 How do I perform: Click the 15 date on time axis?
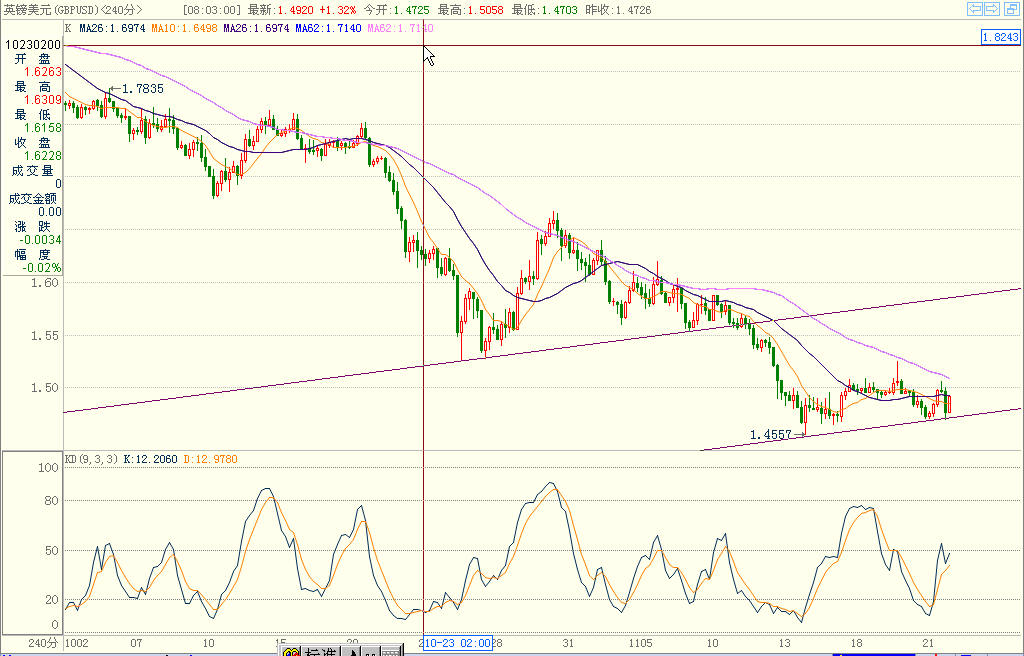point(280,643)
